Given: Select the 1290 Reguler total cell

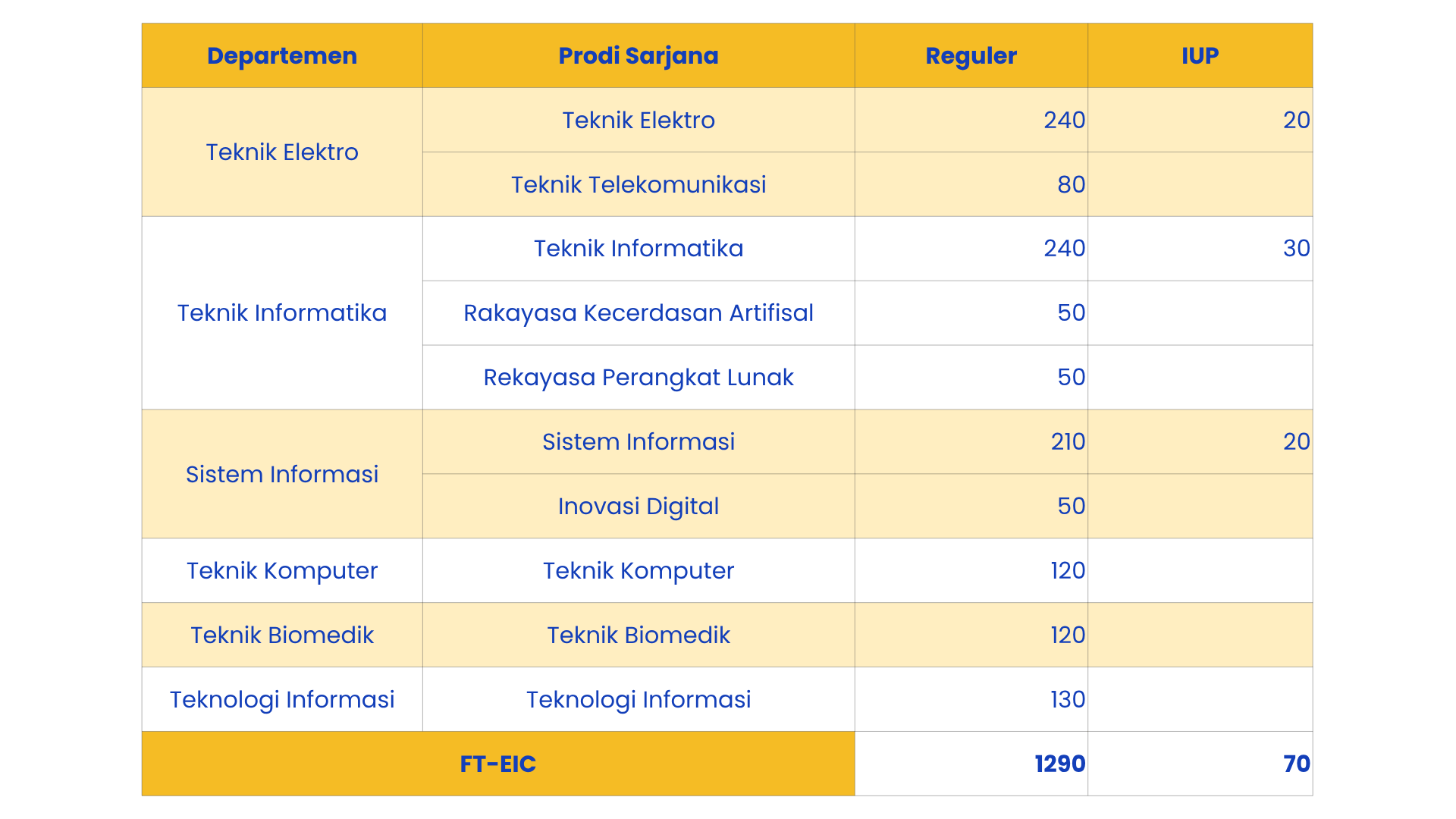Looking at the screenshot, I should (1059, 764).
